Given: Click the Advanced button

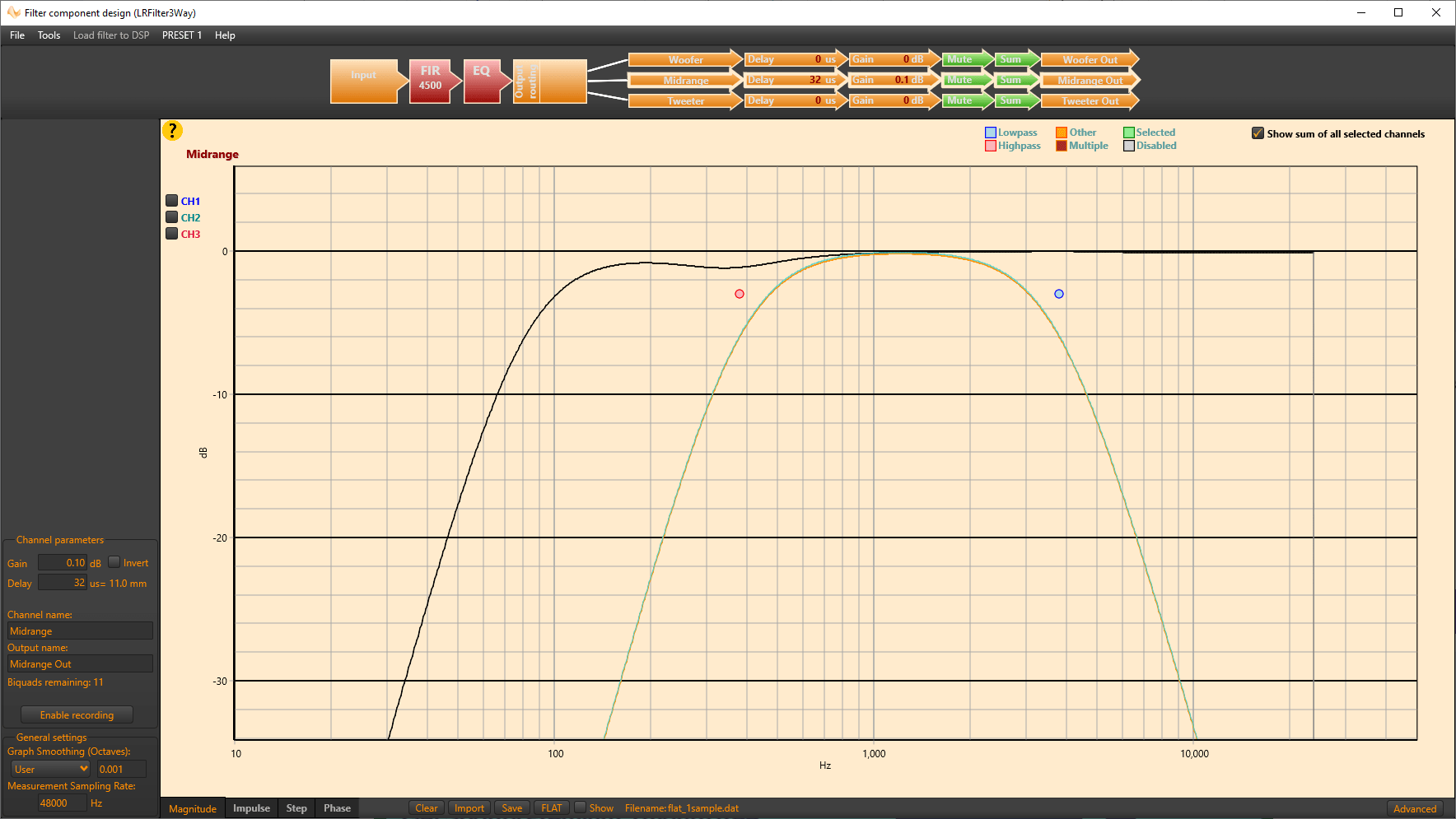Looking at the screenshot, I should pos(1415,808).
